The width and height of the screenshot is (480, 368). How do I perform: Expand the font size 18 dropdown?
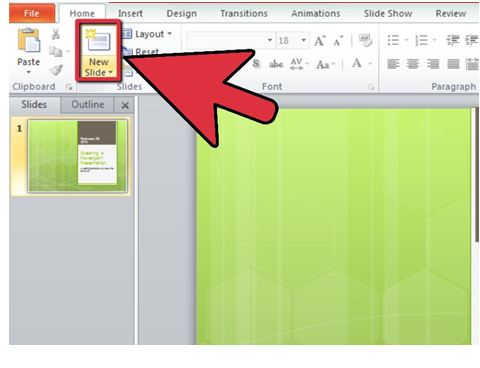(x=303, y=40)
